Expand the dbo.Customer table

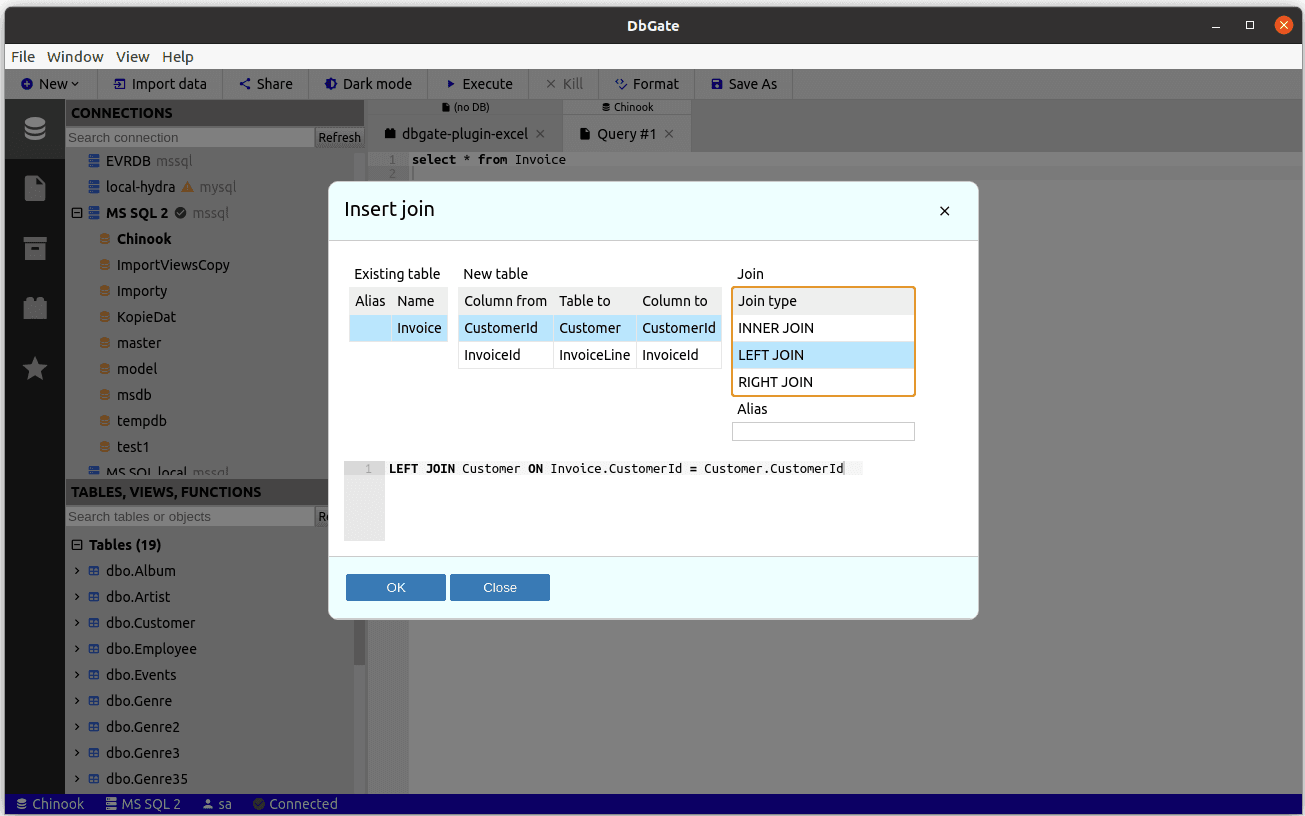point(76,622)
